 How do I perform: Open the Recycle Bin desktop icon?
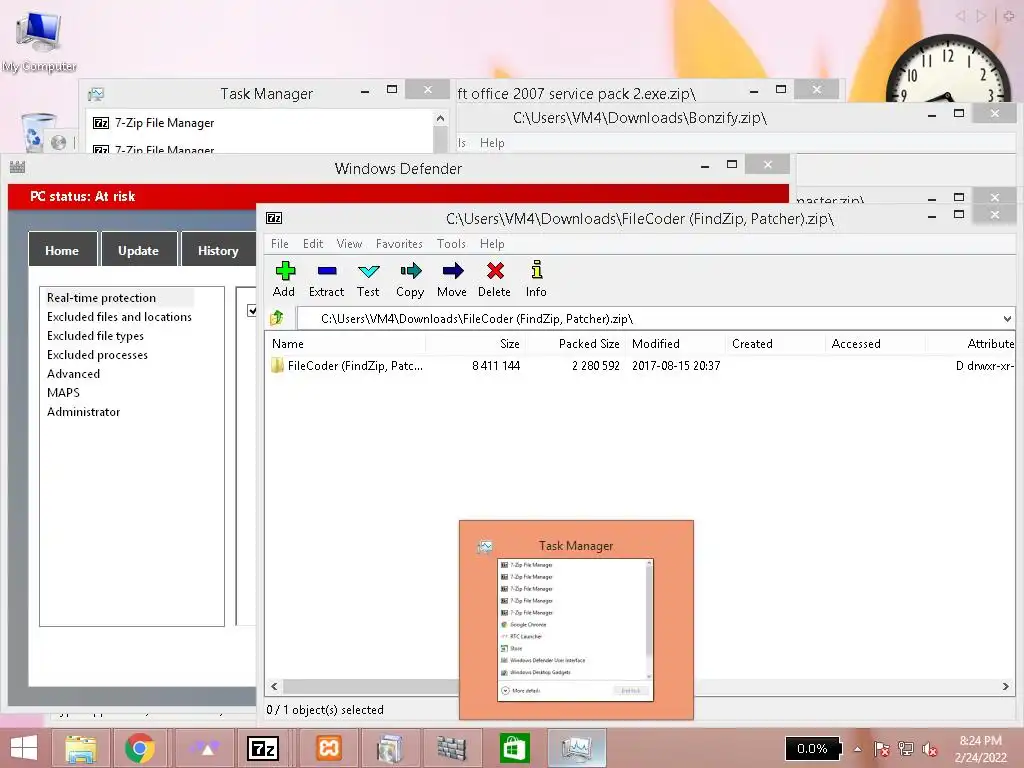[x=37, y=133]
